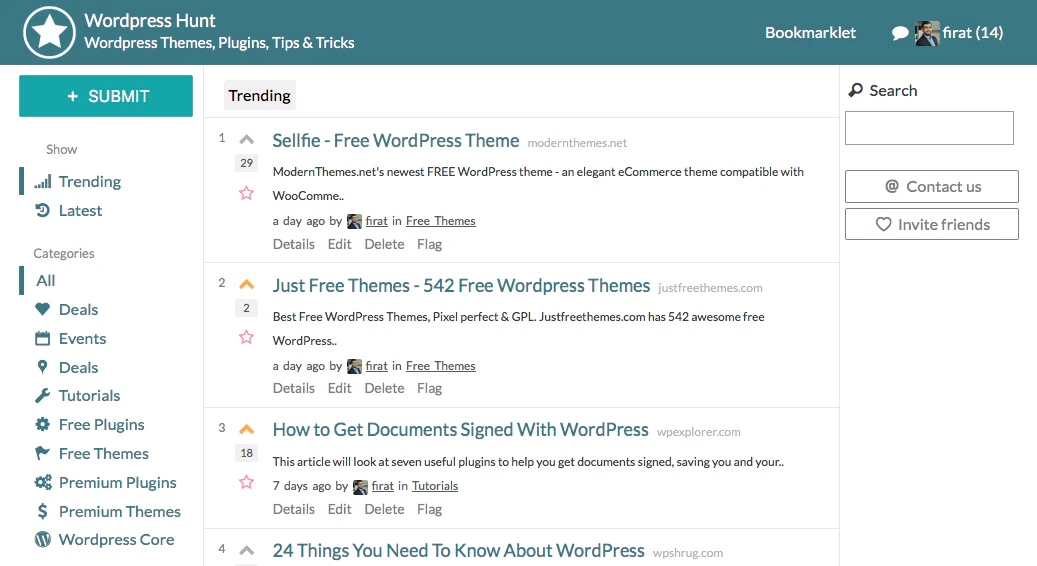Delete the Just Free Themes post

384,388
